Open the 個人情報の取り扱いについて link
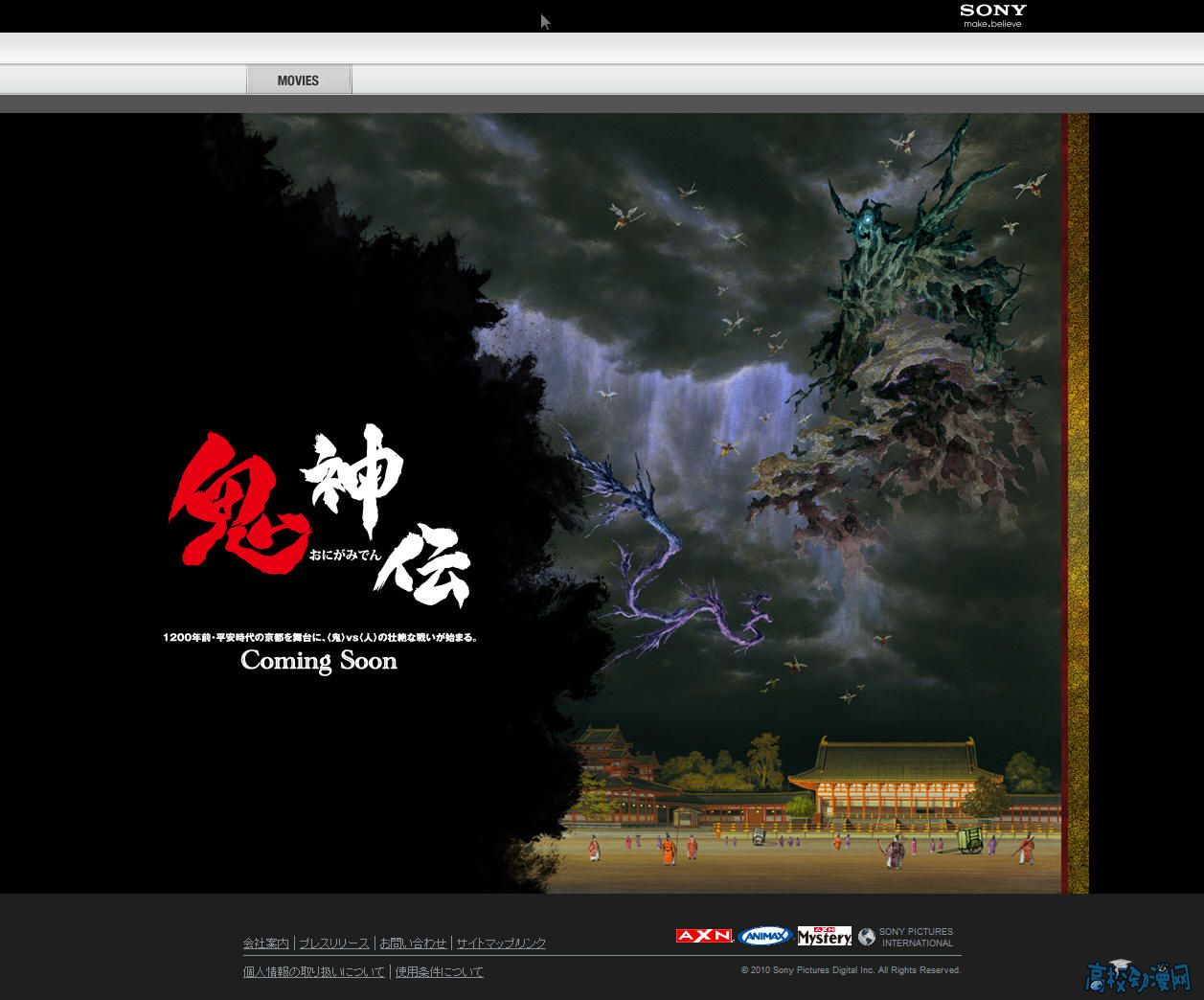The width and height of the screenshot is (1204, 1000). 314,972
